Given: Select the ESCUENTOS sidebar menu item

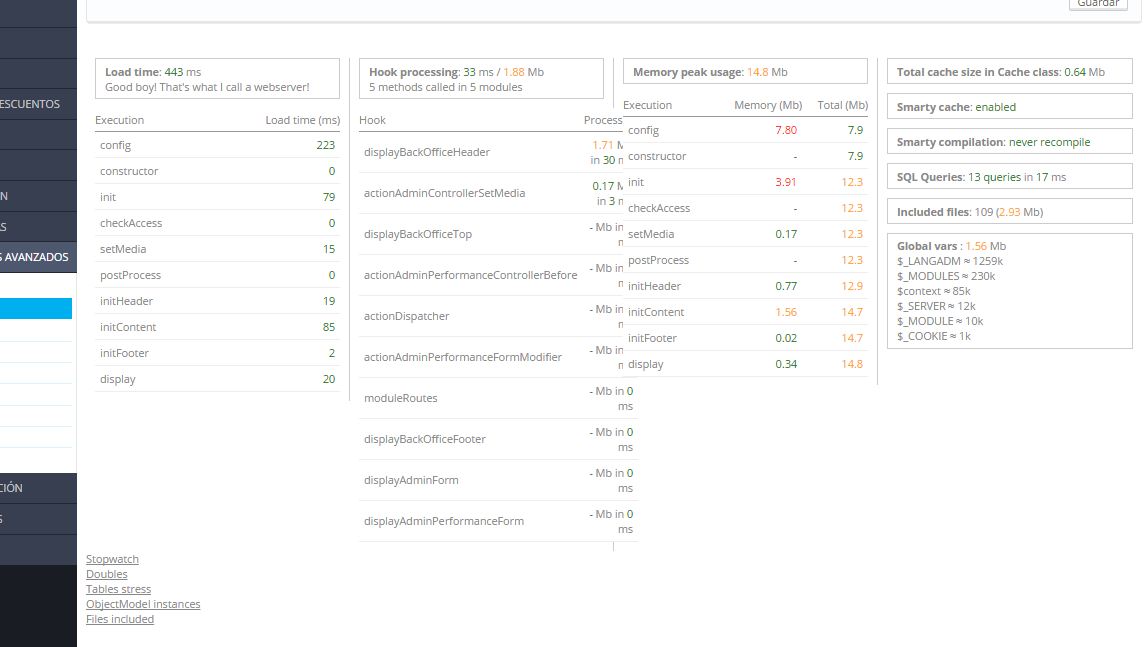Looking at the screenshot, I should click(x=38, y=104).
